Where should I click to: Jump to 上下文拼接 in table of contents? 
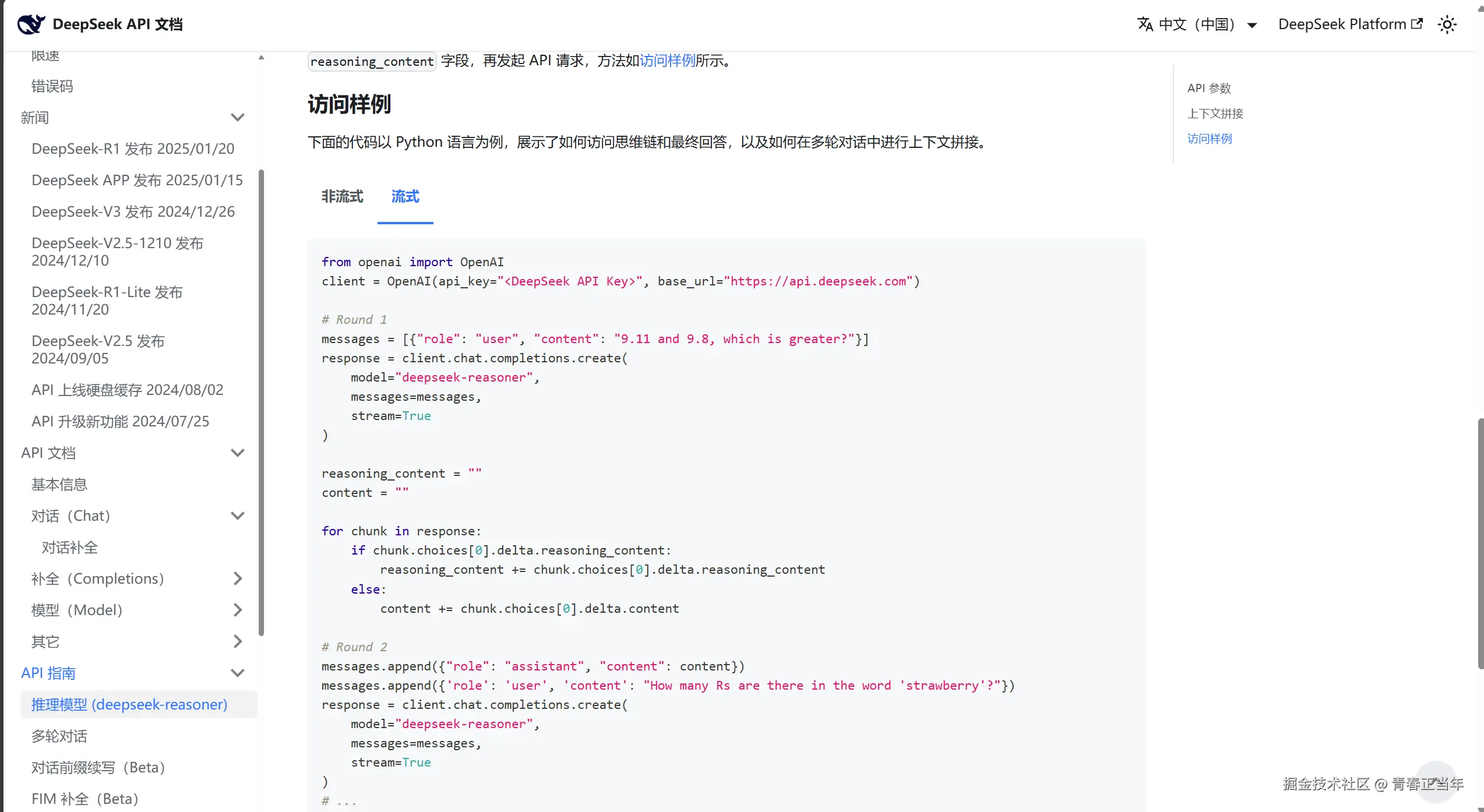pyautogui.click(x=1215, y=114)
